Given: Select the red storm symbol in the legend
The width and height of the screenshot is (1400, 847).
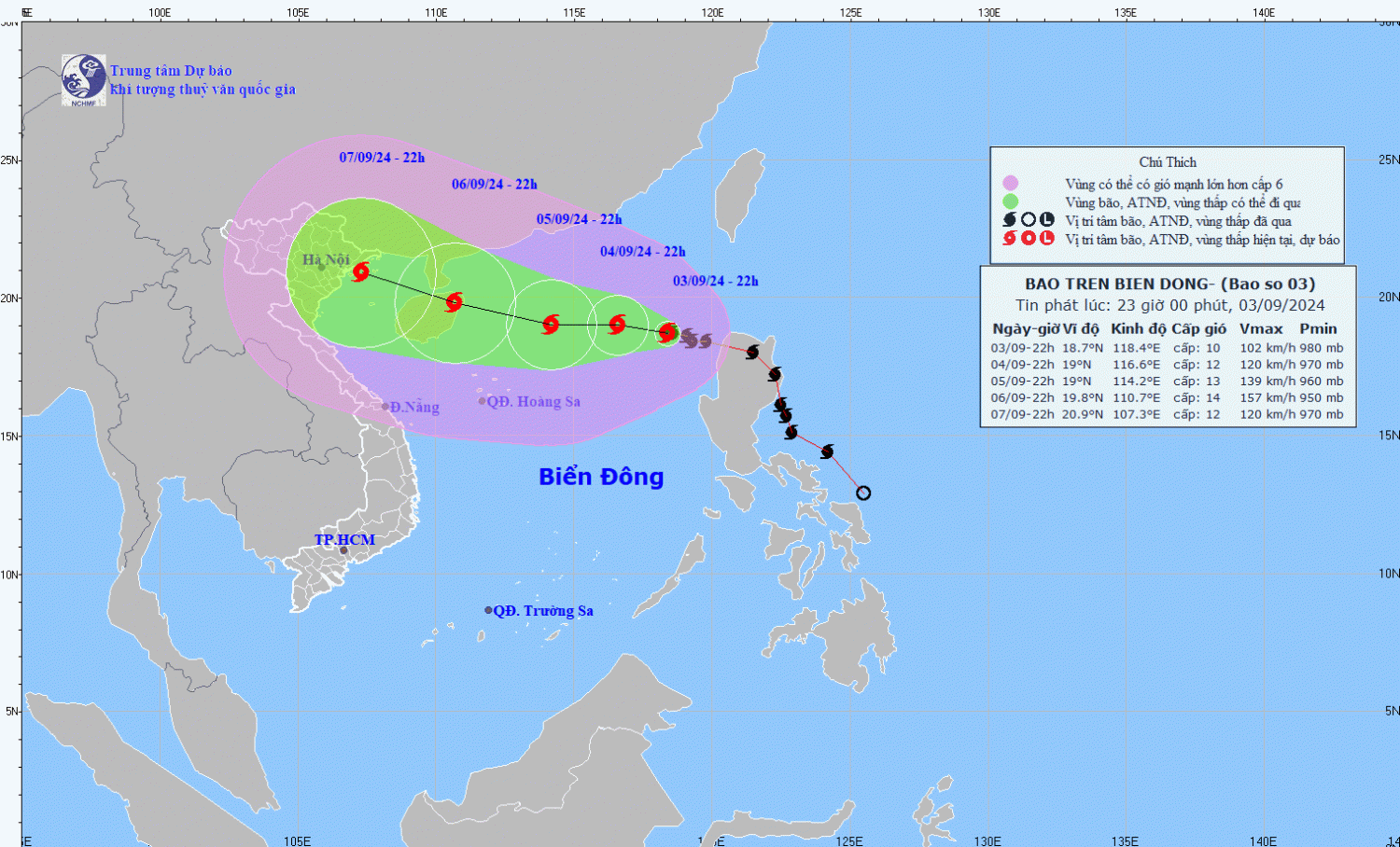Looking at the screenshot, I should (1010, 239).
